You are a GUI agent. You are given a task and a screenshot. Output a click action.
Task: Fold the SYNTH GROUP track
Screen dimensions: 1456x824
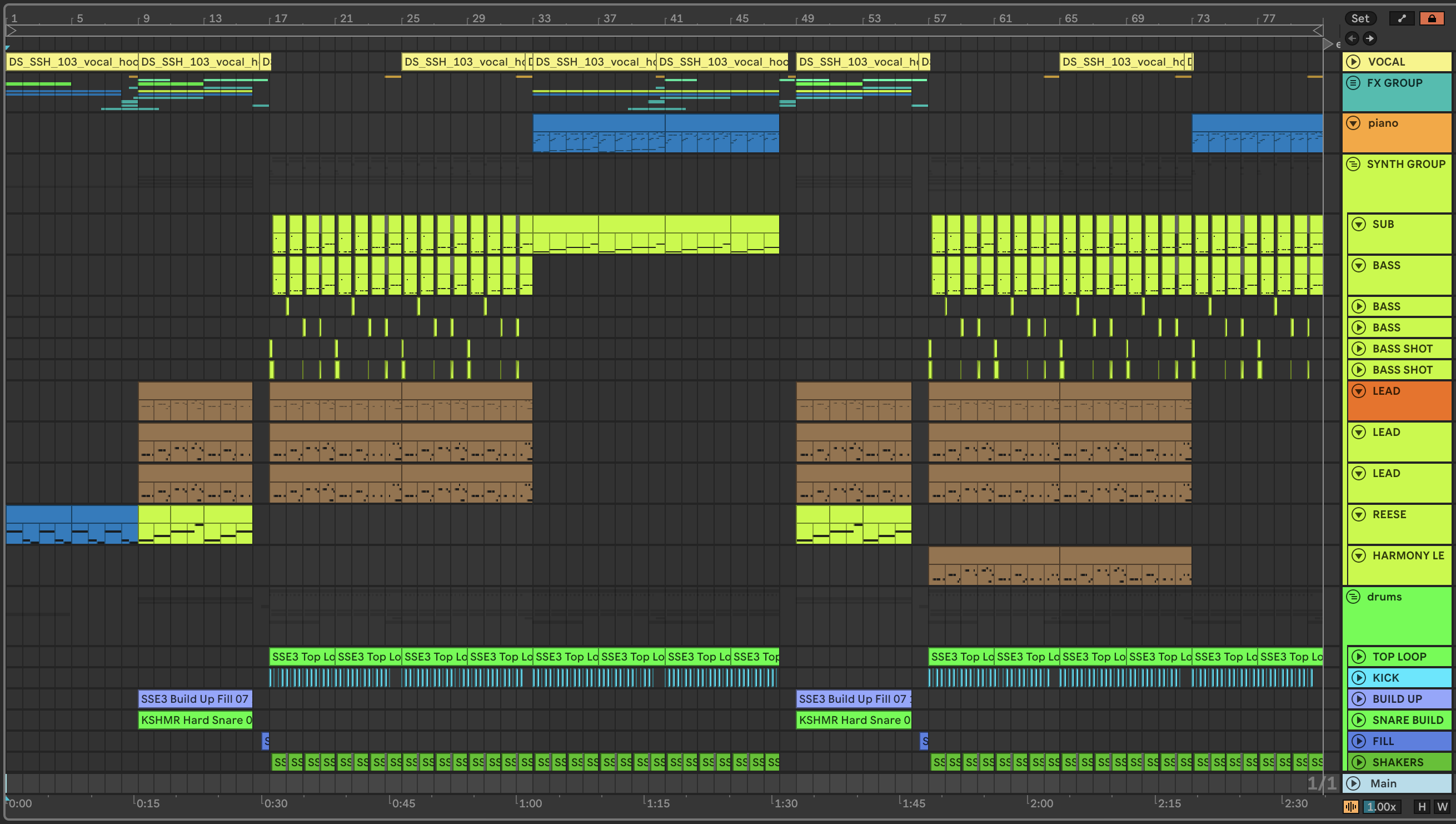[x=1353, y=164]
